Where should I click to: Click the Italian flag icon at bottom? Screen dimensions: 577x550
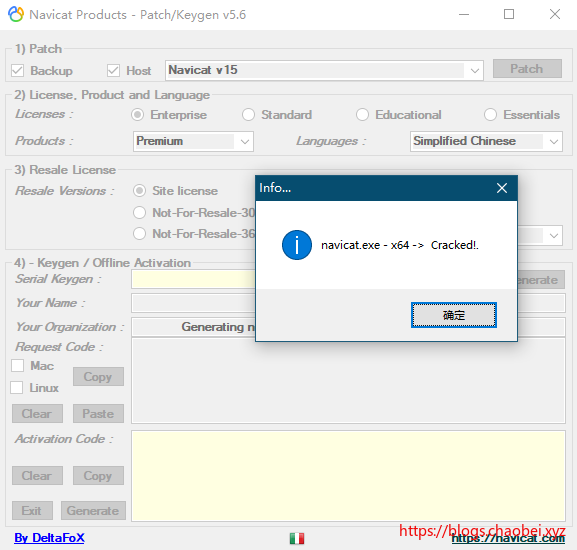297,538
